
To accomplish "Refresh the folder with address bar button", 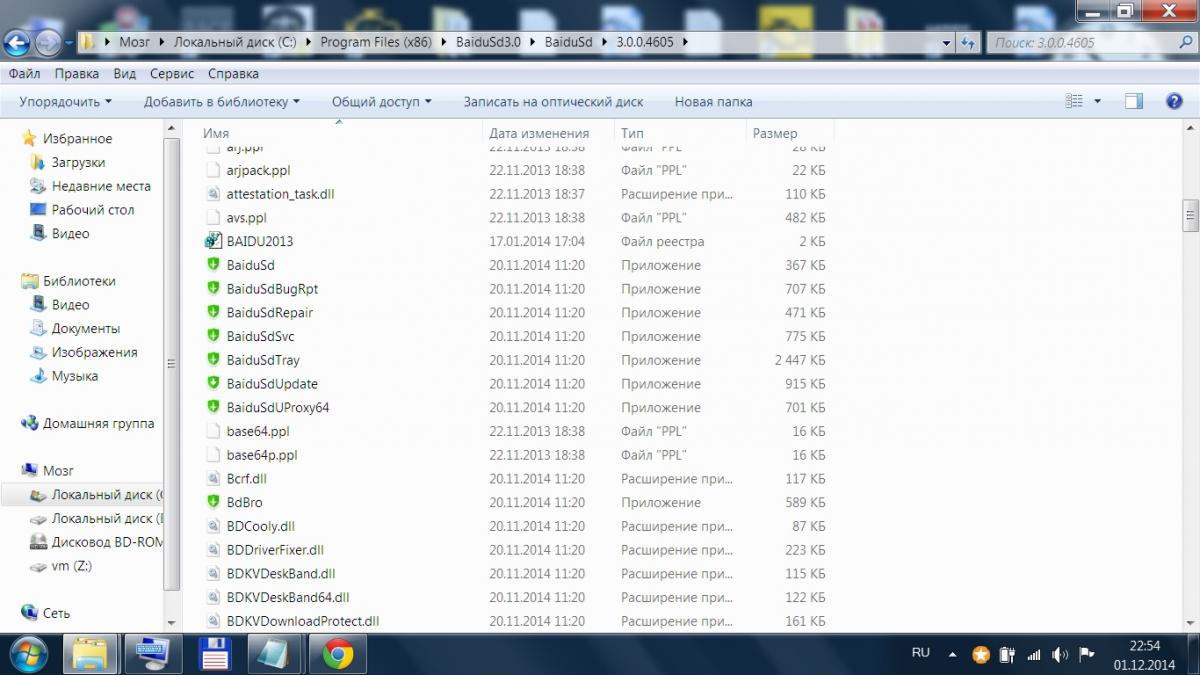I will tap(967, 43).
